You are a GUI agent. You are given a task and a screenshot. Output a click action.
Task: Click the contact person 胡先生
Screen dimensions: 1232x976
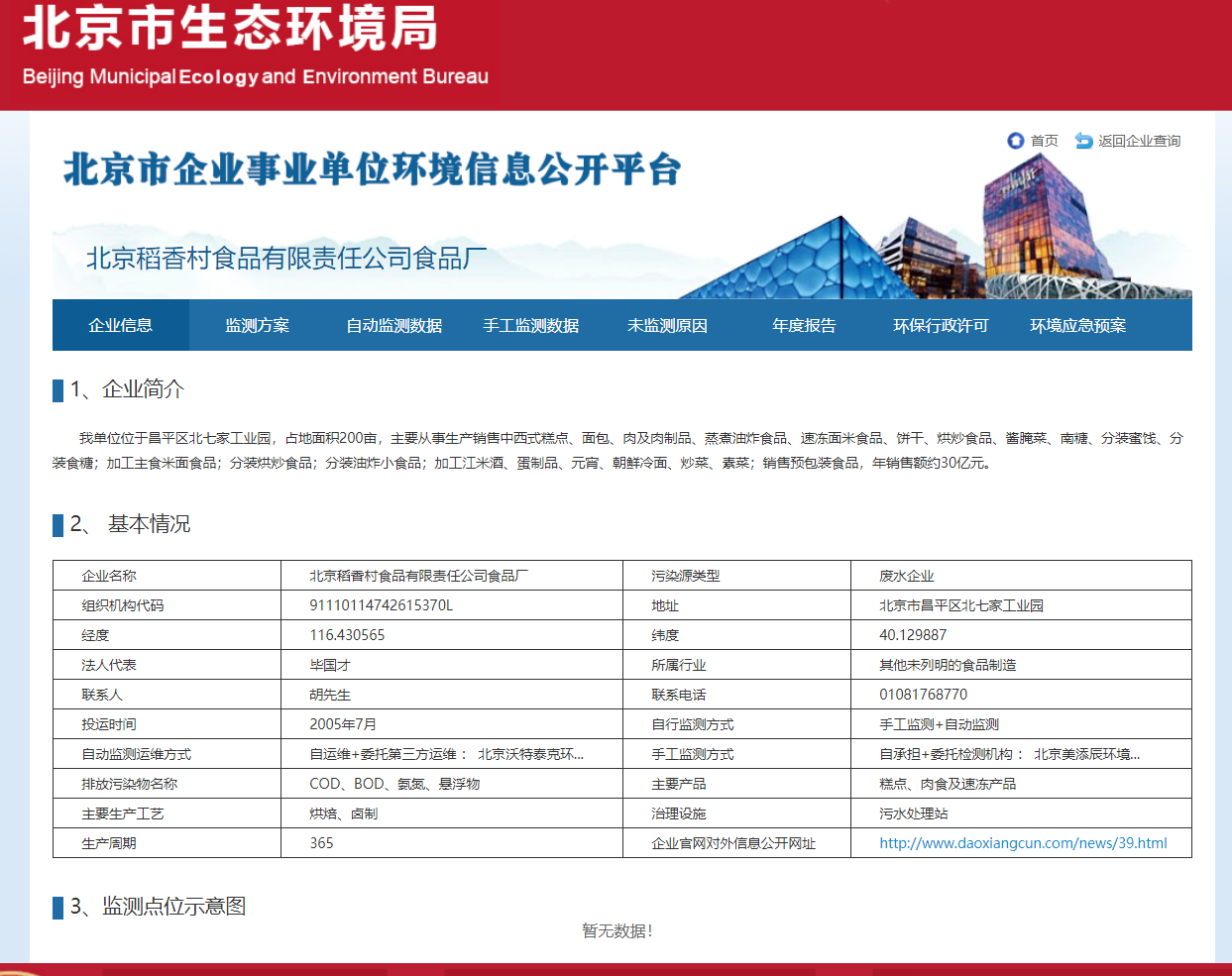click(330, 695)
